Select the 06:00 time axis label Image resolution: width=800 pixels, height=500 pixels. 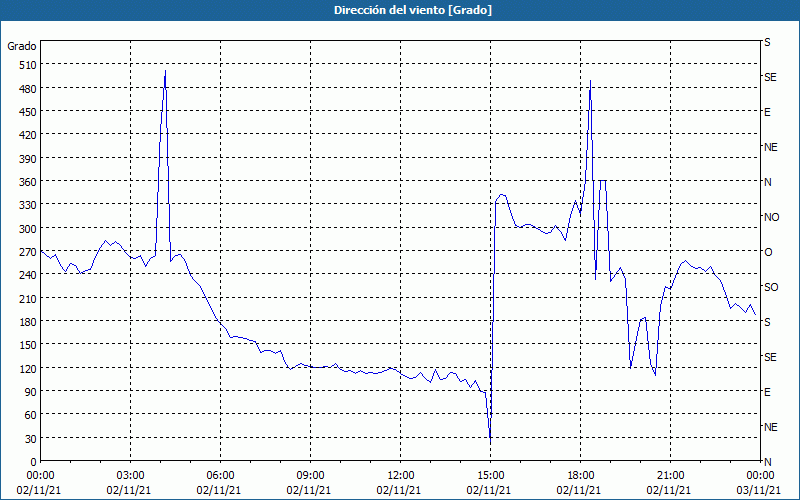point(220,476)
